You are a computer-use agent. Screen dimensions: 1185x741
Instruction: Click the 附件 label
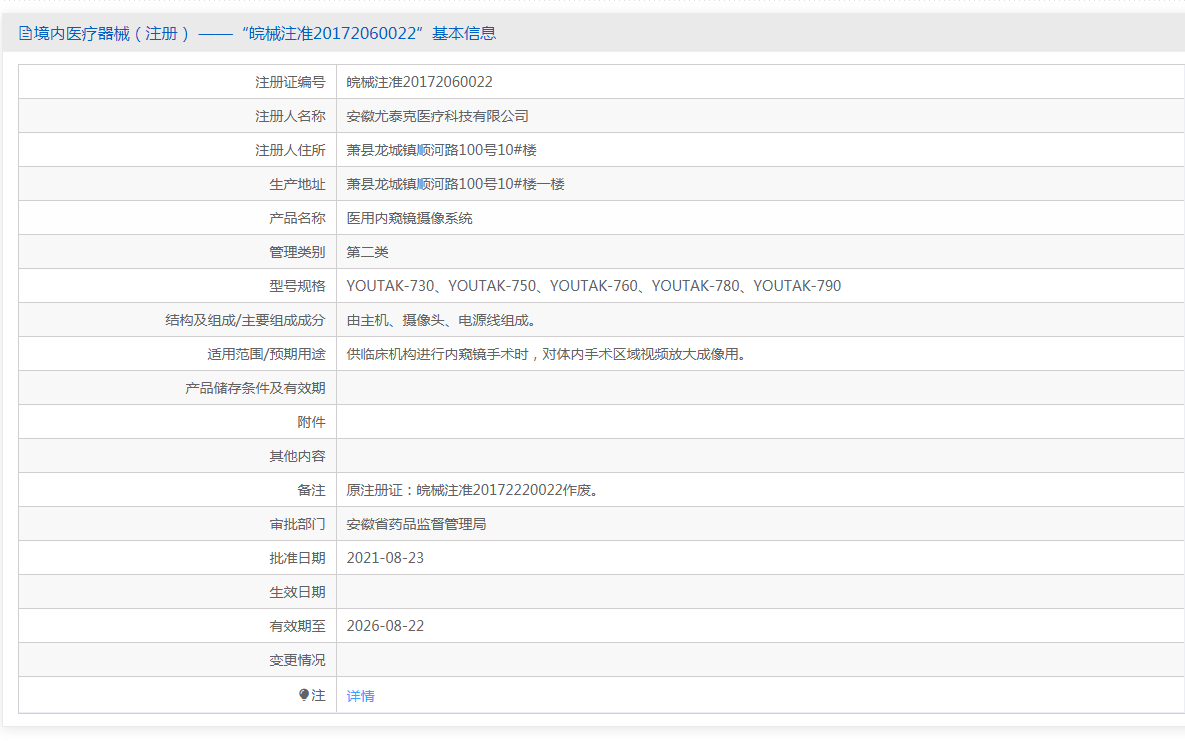[311, 422]
